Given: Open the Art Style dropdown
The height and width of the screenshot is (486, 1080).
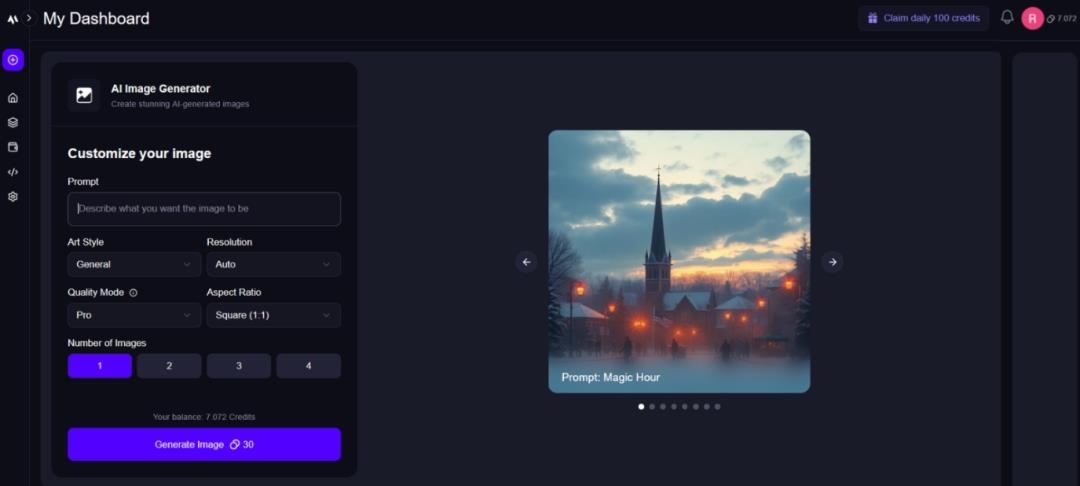Looking at the screenshot, I should pos(134,264).
